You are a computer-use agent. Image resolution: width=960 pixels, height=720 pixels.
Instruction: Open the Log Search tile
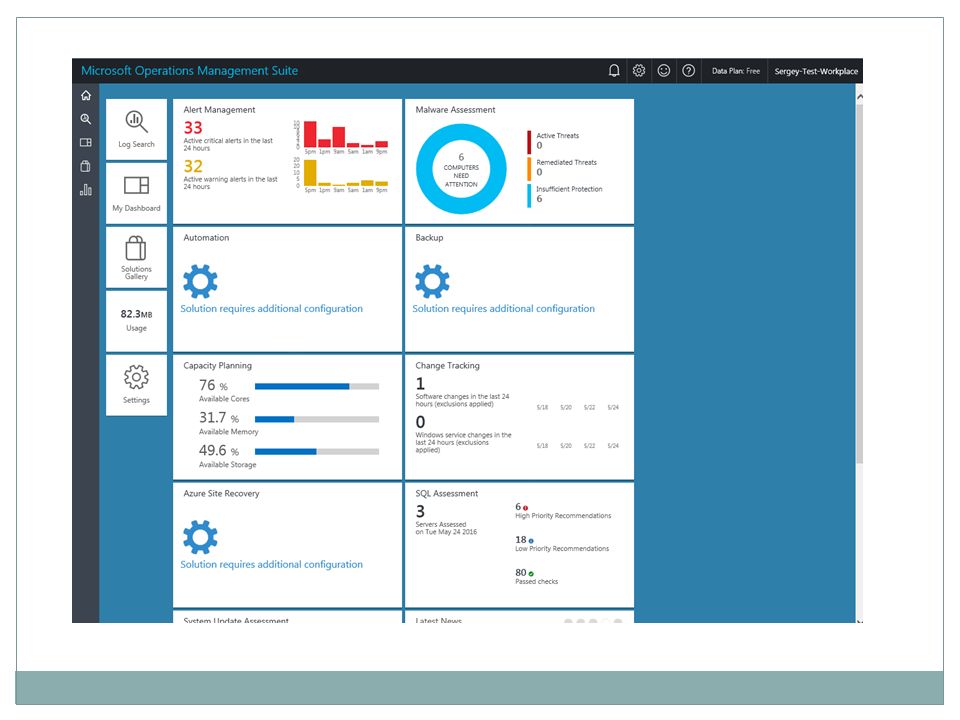[137, 130]
